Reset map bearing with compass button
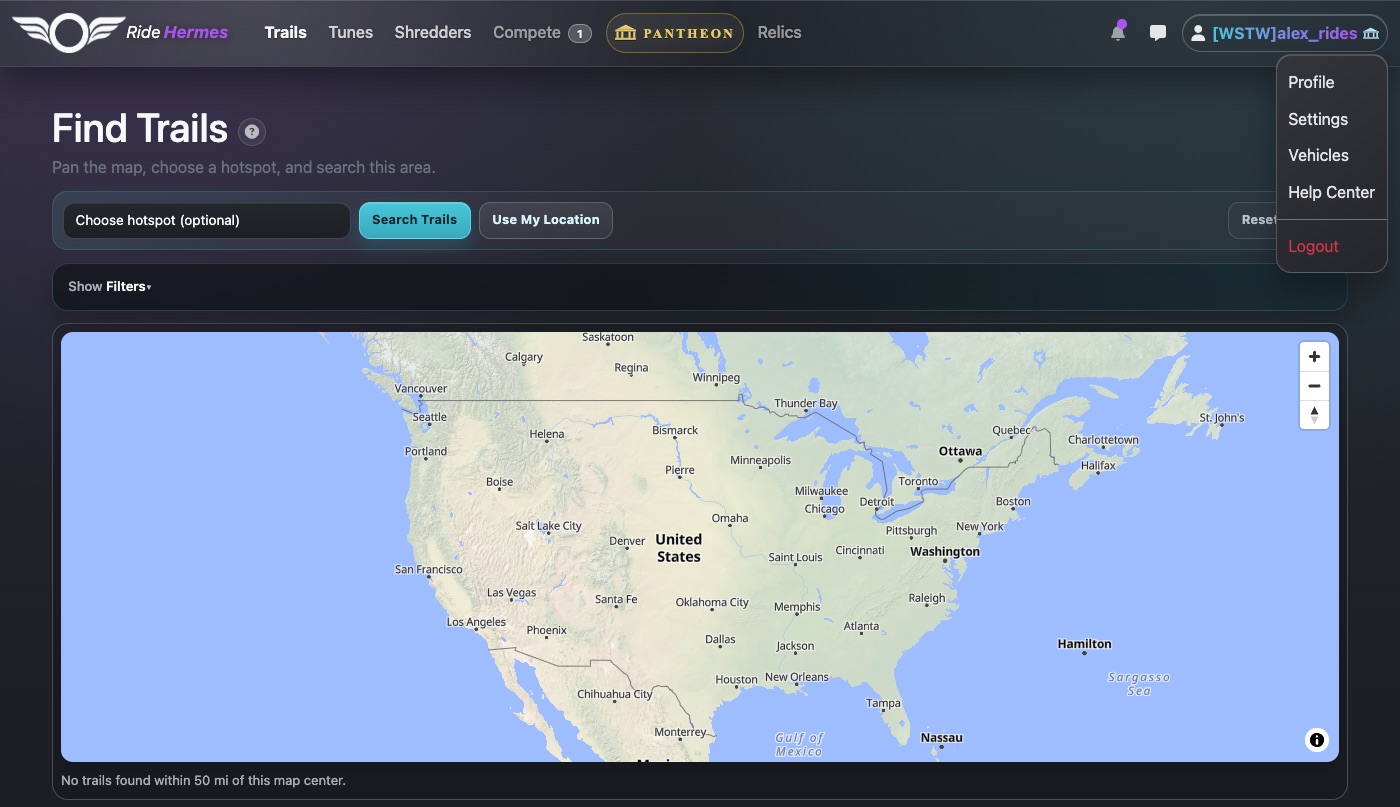Screen dimensions: 1400x807 point(1314,414)
